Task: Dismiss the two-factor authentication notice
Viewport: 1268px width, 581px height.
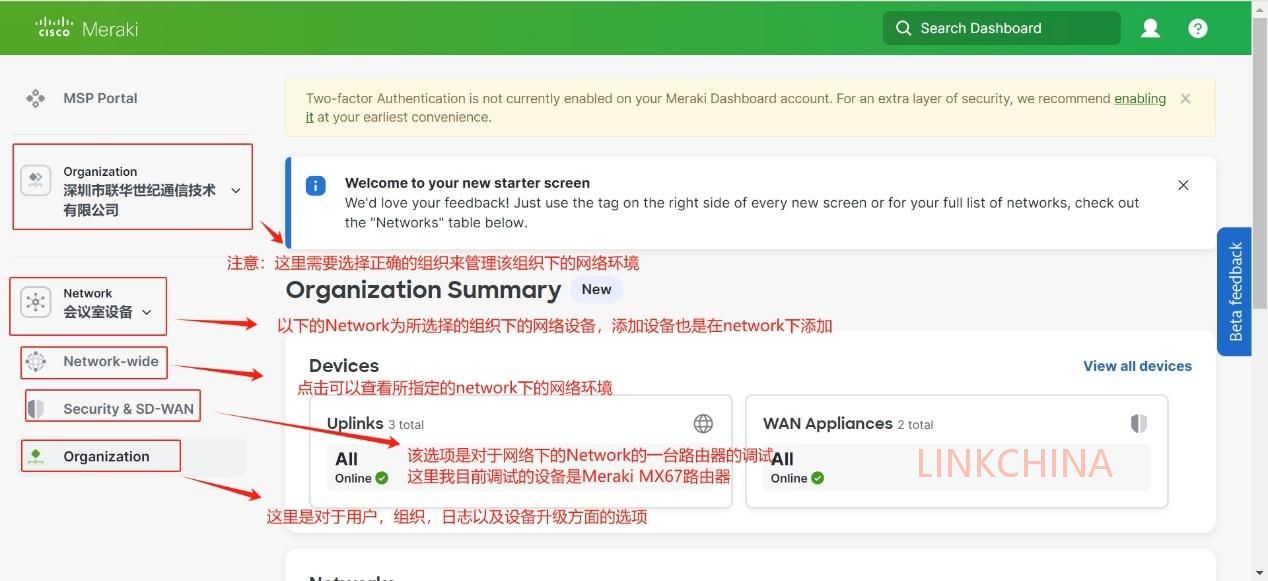Action: click(x=1185, y=99)
